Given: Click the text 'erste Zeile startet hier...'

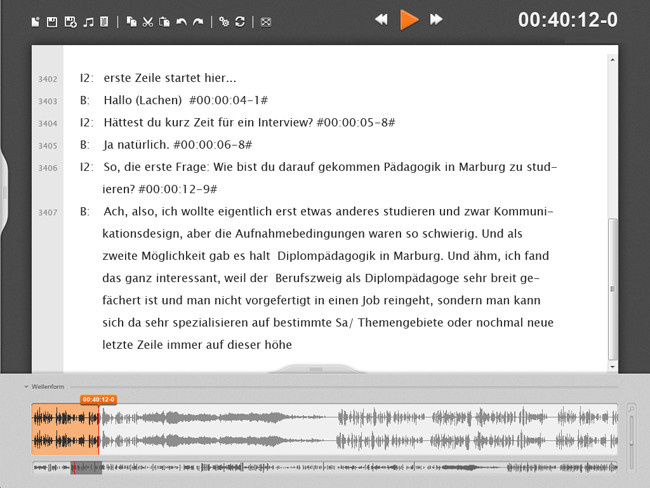Looking at the screenshot, I should pyautogui.click(x=170, y=78).
